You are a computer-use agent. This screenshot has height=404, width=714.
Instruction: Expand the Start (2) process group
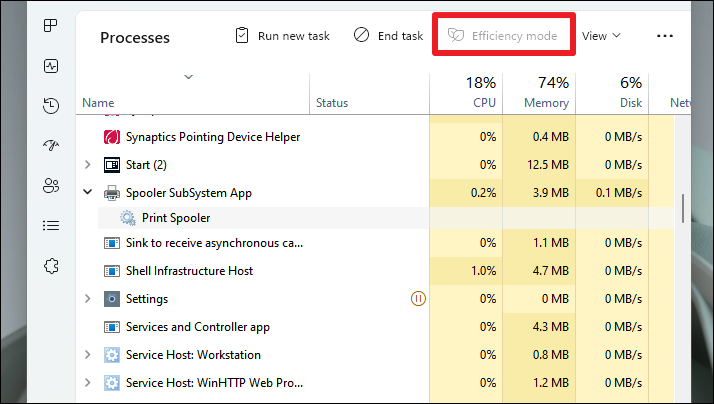click(88, 164)
